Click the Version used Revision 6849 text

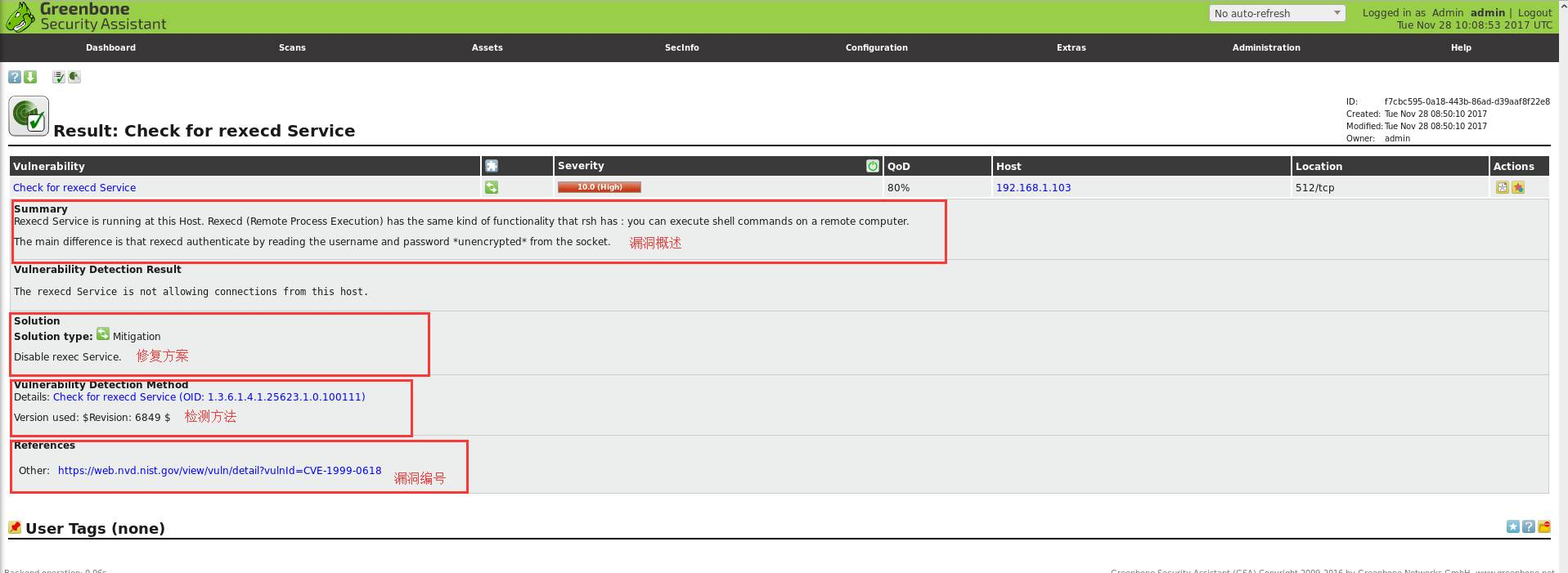[92, 417]
